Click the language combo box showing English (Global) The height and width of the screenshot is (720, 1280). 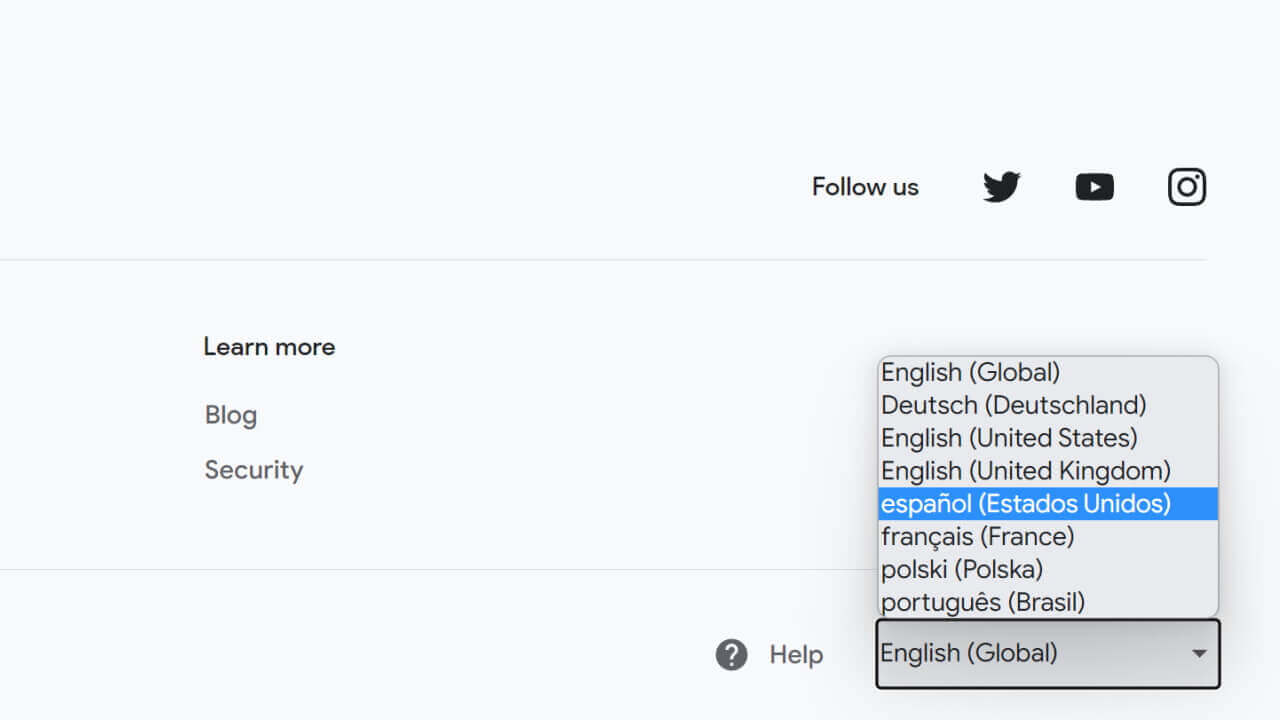click(1030, 654)
